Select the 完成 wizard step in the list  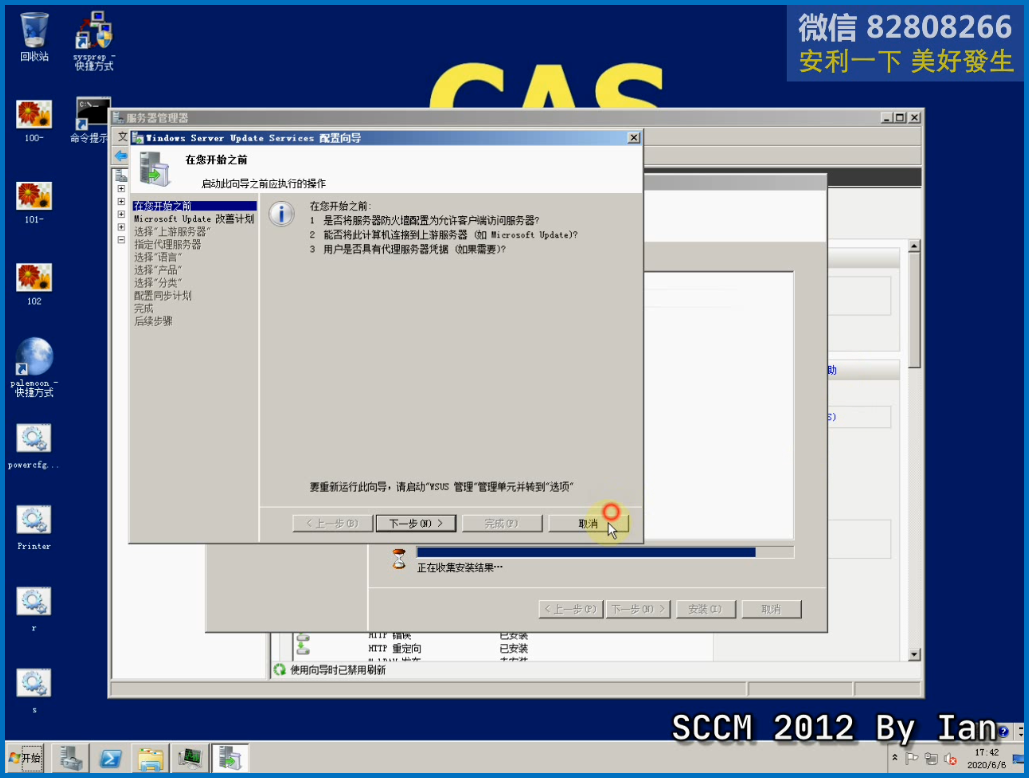pyautogui.click(x=144, y=308)
